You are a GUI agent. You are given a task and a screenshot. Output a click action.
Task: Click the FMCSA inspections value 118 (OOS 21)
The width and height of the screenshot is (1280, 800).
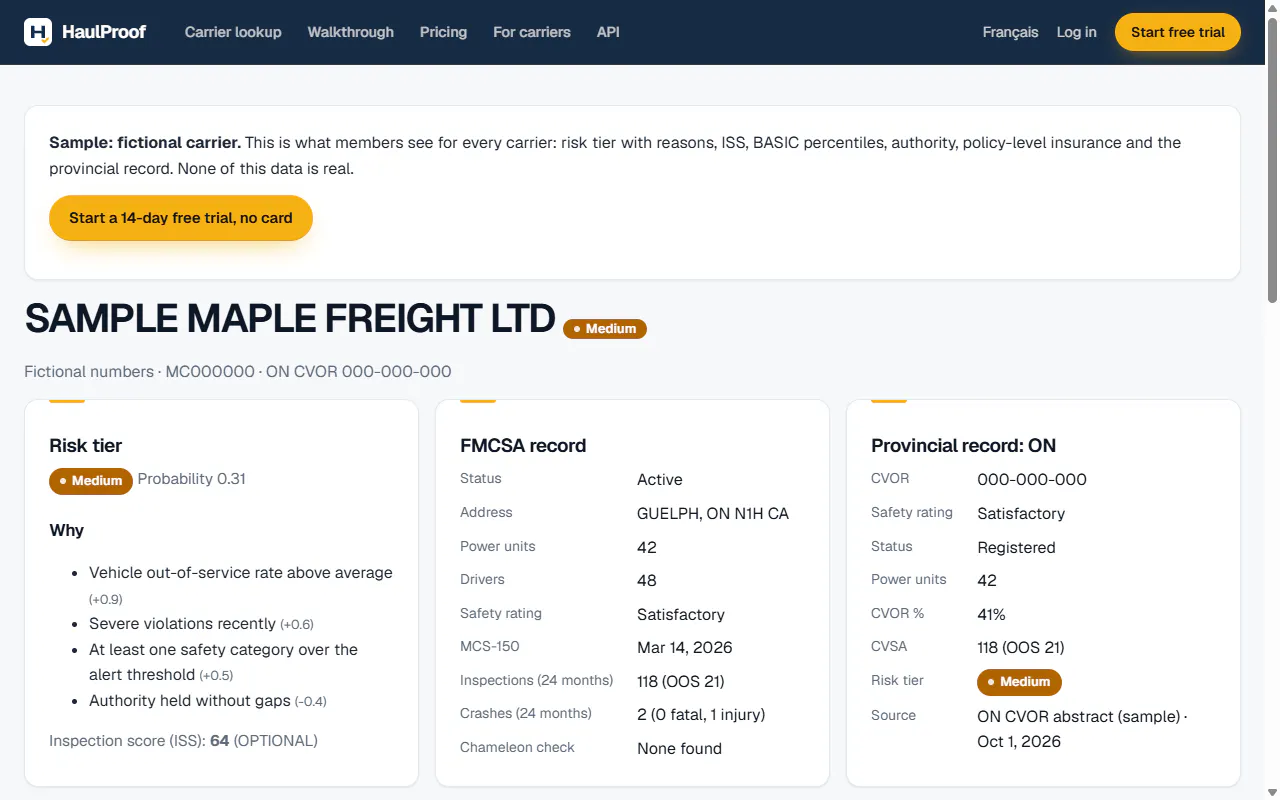(681, 682)
